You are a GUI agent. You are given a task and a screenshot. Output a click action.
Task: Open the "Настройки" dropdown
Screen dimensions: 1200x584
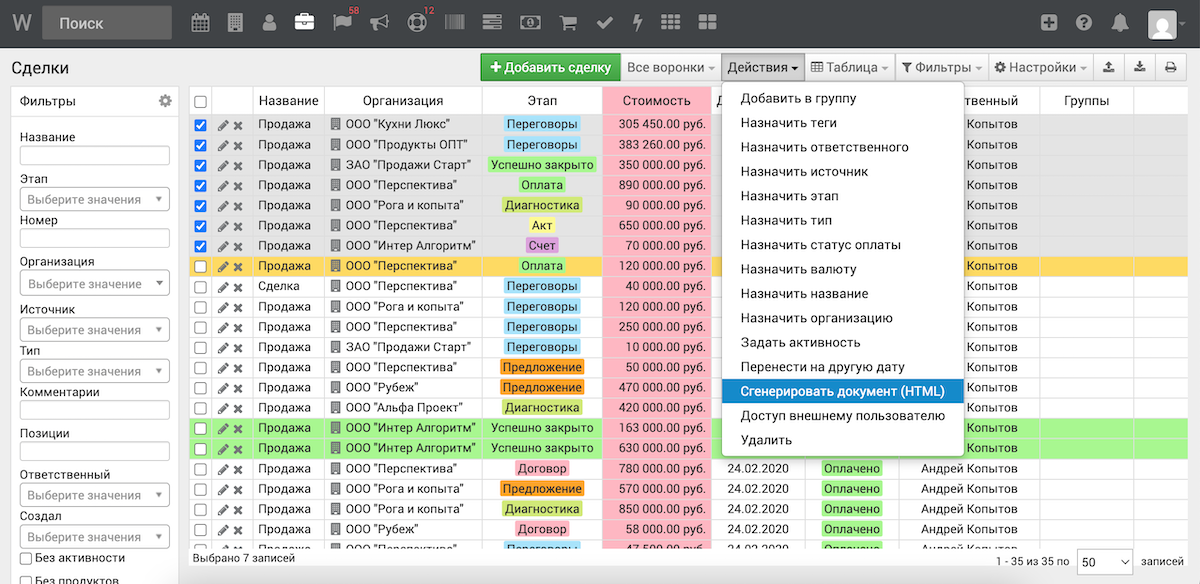[1041, 68]
